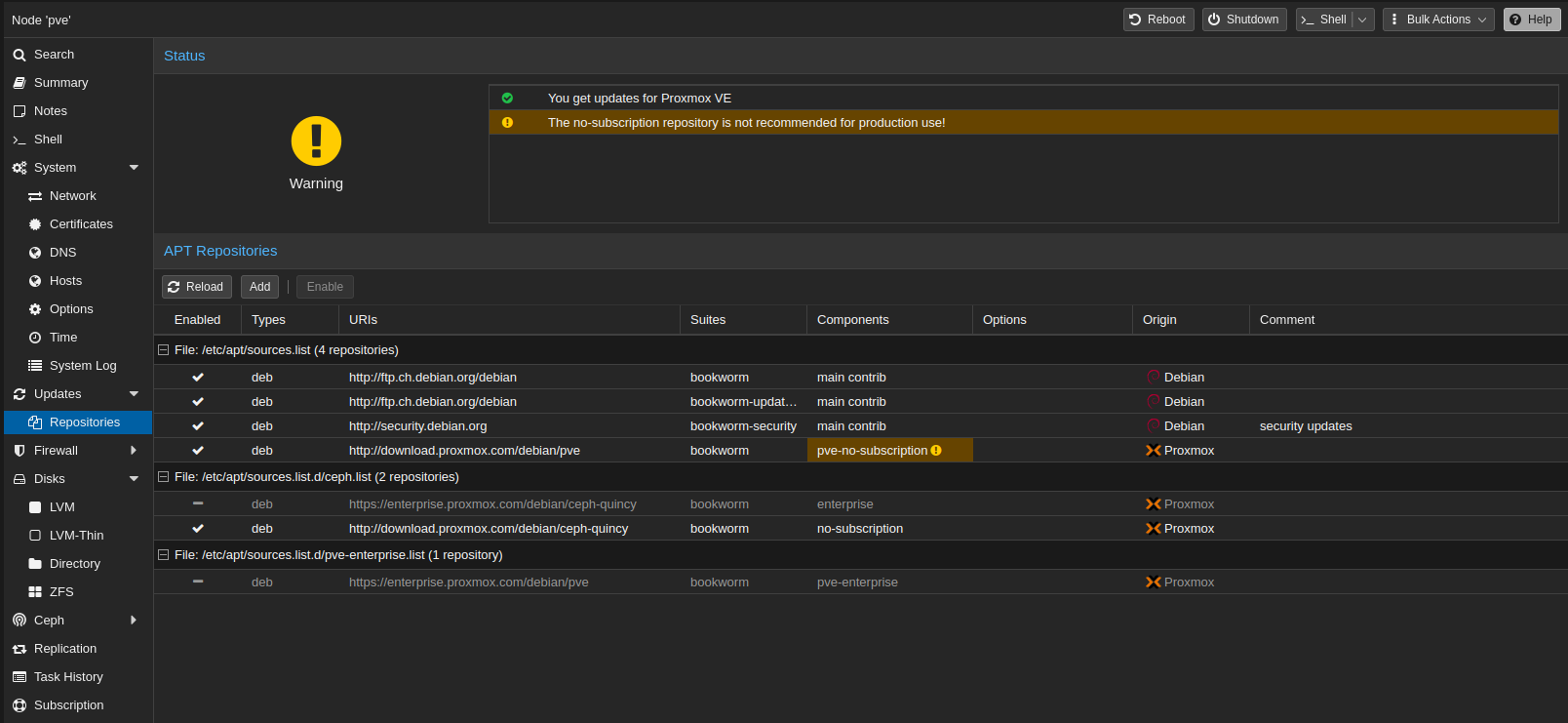The image size is (1568, 723).
Task: Click the Hosts globe icon
Action: pos(35,281)
